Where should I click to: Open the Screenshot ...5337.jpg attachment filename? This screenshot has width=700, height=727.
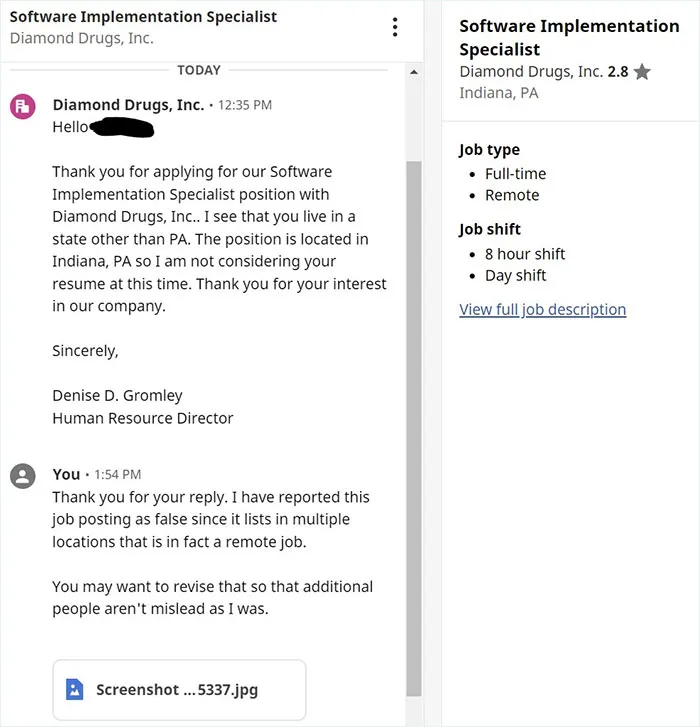coord(177,690)
